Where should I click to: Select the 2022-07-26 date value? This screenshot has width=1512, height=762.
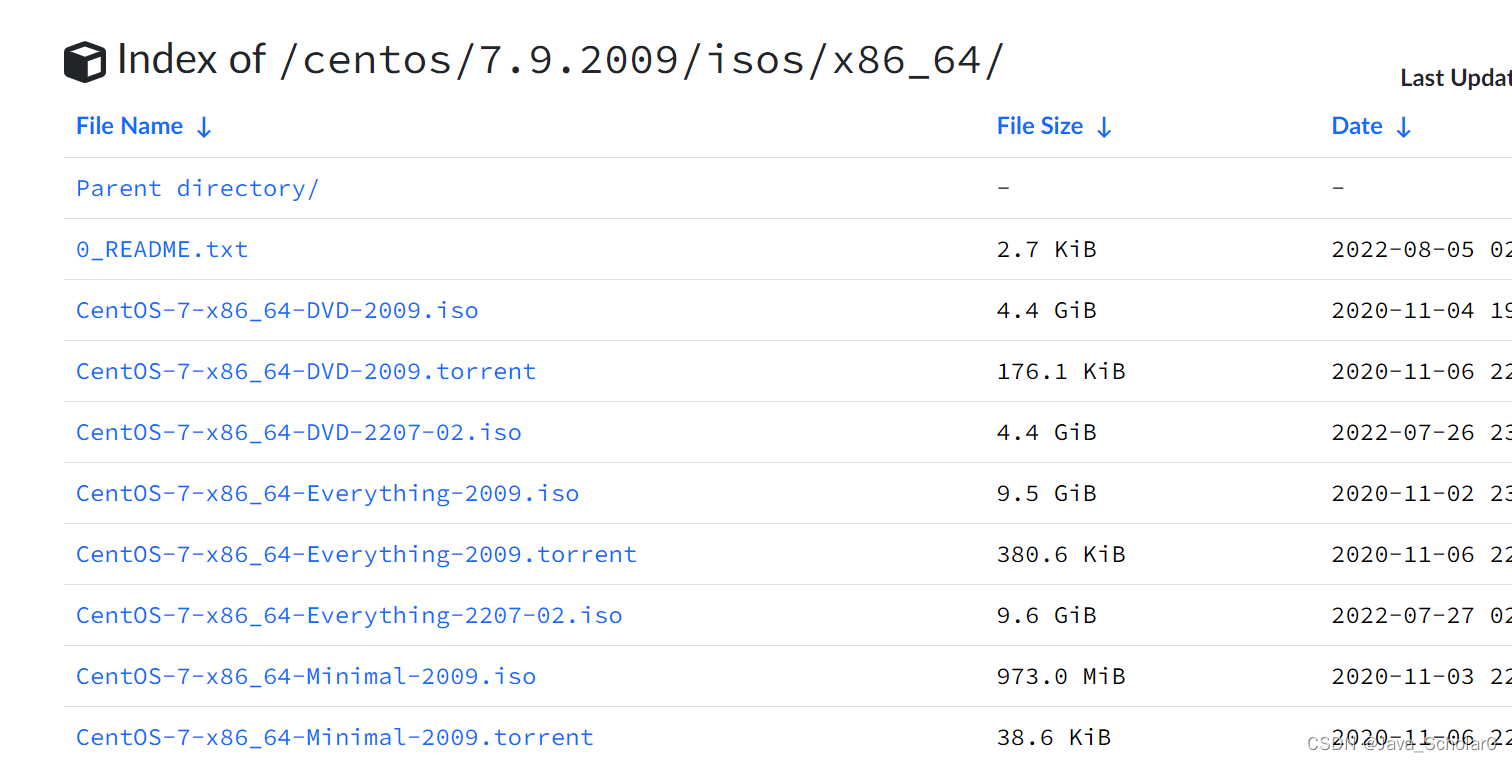[x=1403, y=432]
